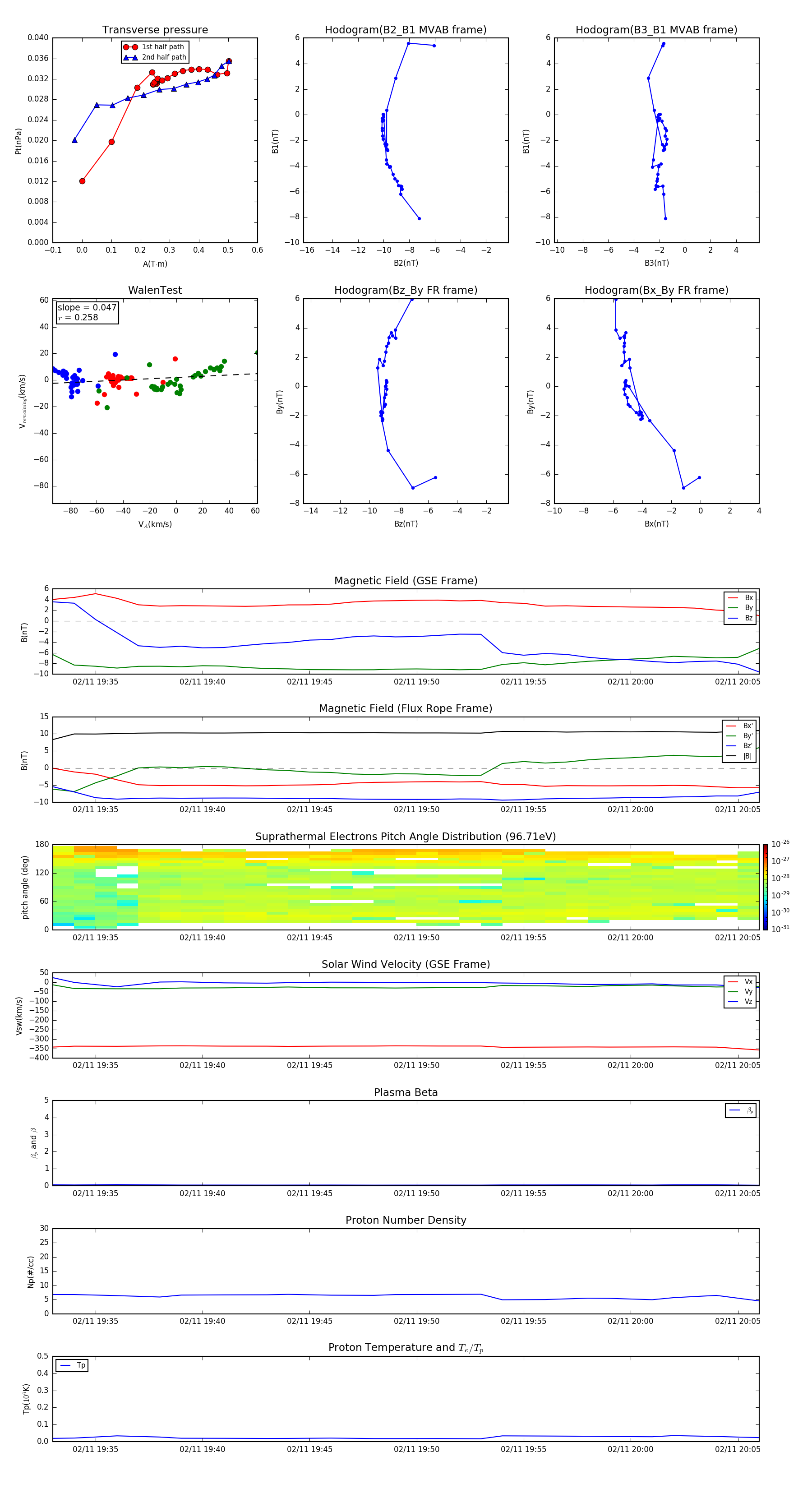This screenshot has width=812, height=1489.
Task: Click the 'WalenTest' plot title
Action: coord(155,290)
